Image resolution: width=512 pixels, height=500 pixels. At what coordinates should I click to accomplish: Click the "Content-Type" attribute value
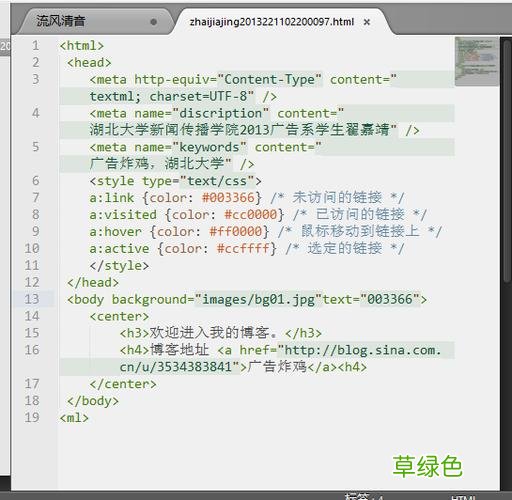pyautogui.click(x=270, y=80)
